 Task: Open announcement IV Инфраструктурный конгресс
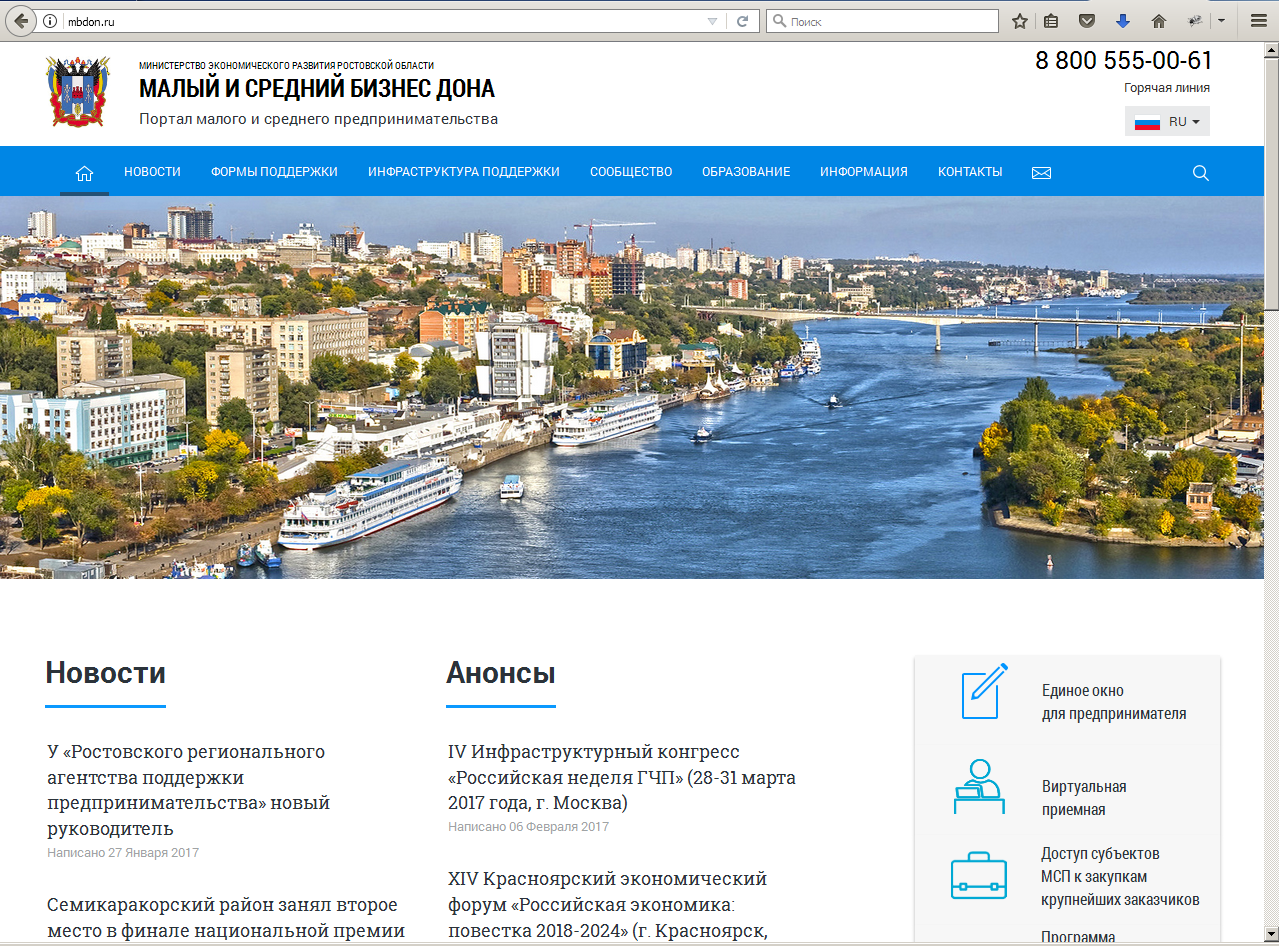[x=622, y=777]
